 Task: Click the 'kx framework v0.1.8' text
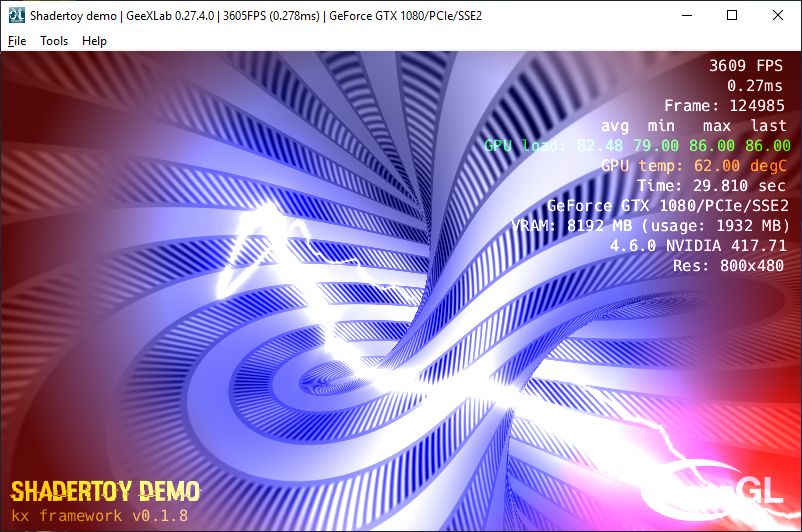point(100,515)
